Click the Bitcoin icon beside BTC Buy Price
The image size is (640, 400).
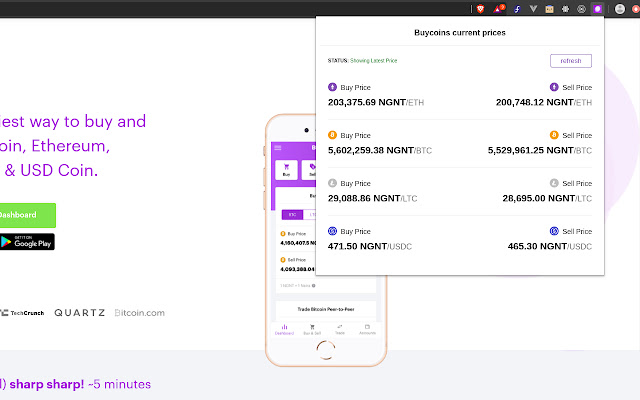click(x=332, y=135)
